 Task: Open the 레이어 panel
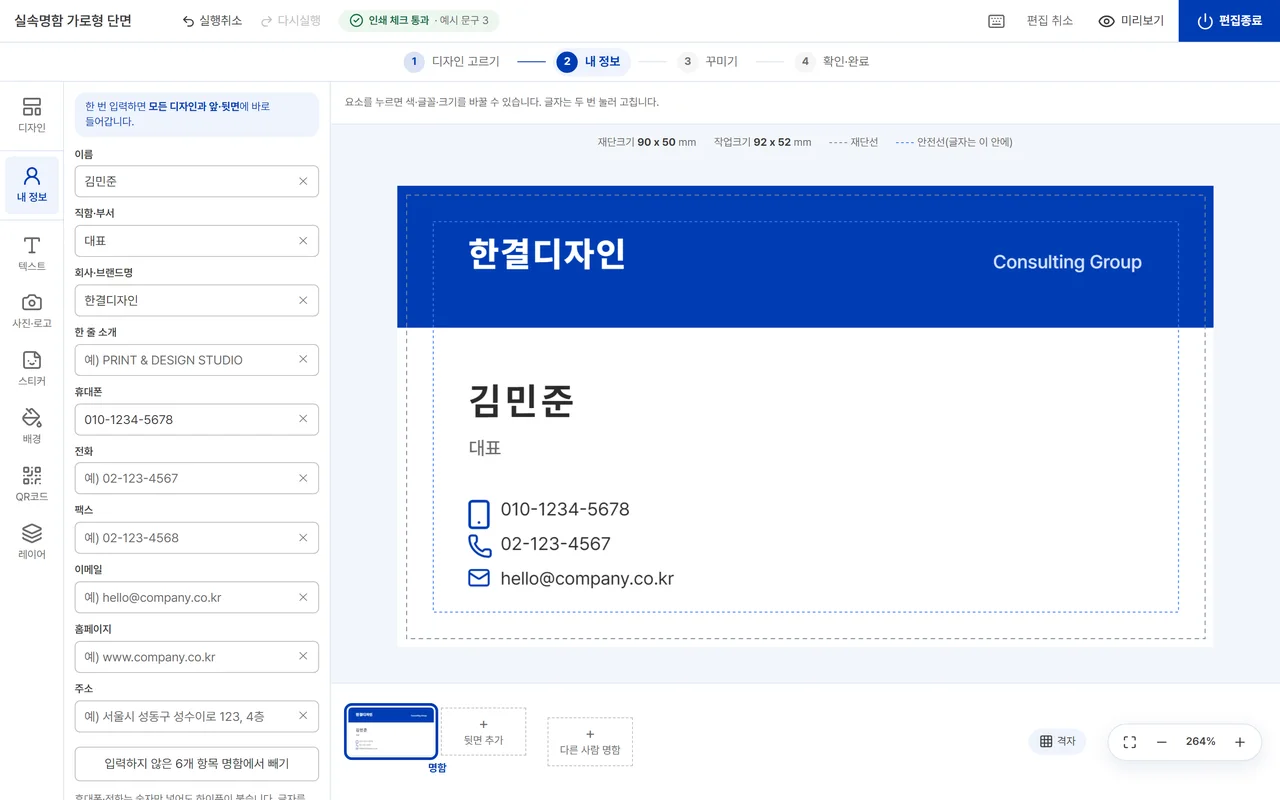[x=32, y=541]
